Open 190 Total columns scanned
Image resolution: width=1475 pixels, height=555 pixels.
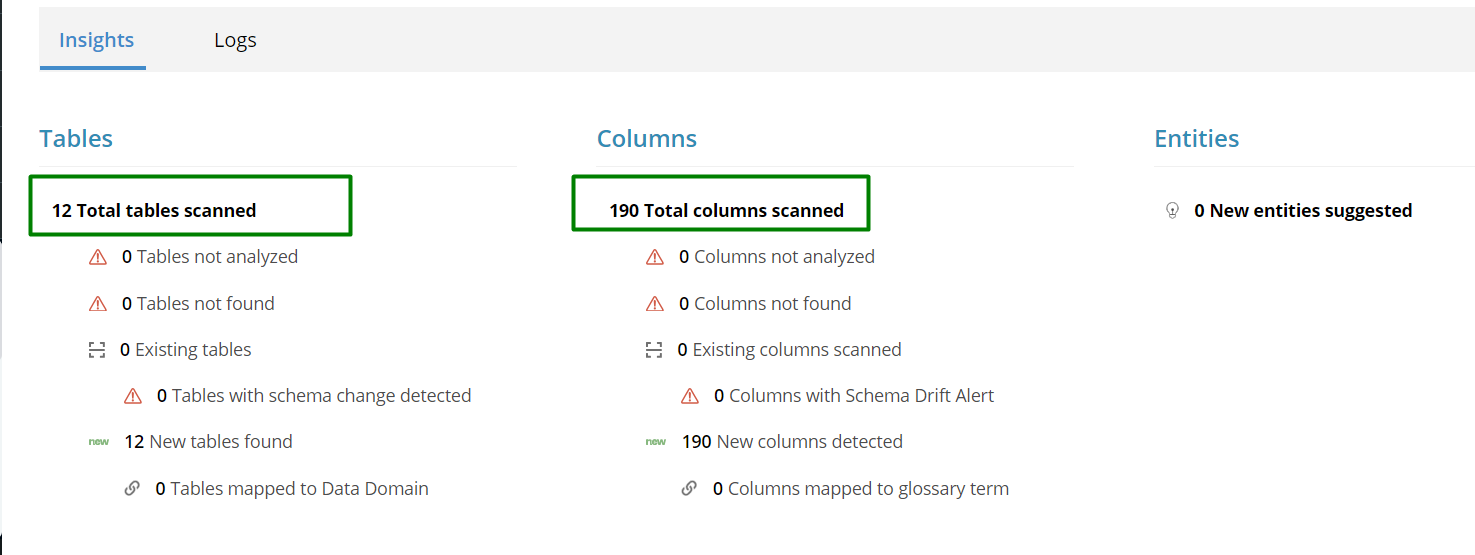(x=726, y=211)
